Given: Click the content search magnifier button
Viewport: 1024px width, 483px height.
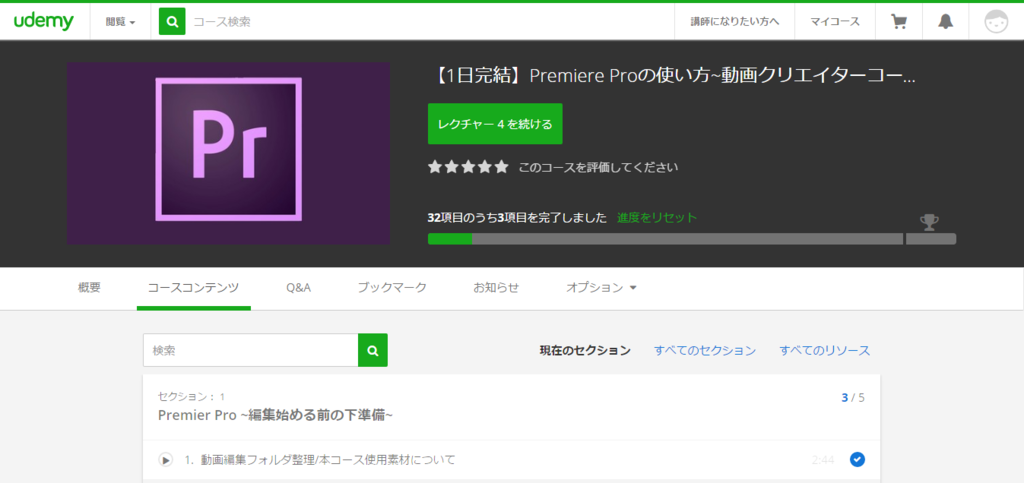Looking at the screenshot, I should click(373, 351).
